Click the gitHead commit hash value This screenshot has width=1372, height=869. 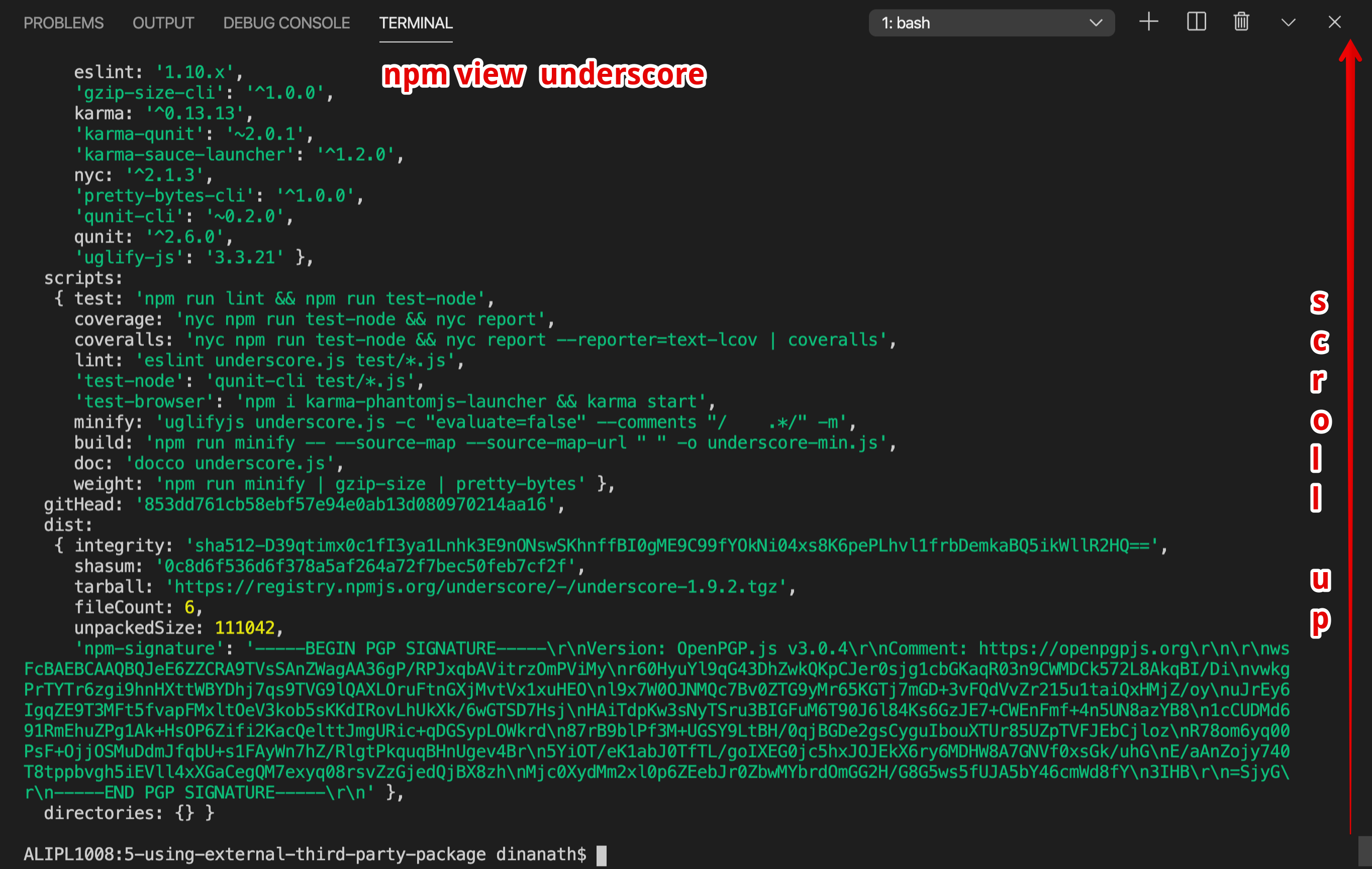[345, 504]
